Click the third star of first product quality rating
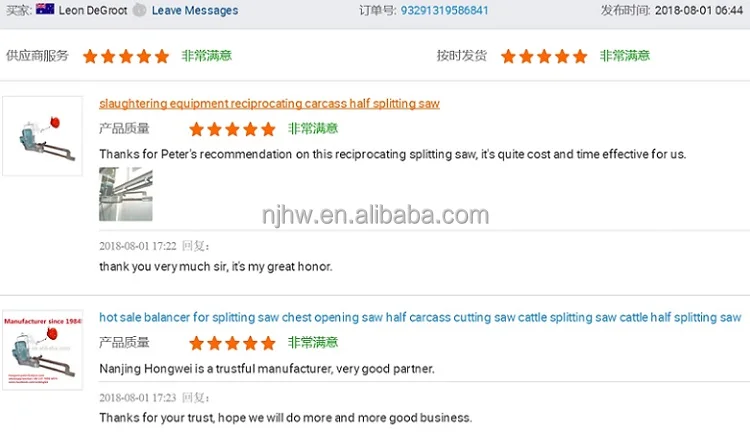The height and width of the screenshot is (432, 750). [232, 129]
